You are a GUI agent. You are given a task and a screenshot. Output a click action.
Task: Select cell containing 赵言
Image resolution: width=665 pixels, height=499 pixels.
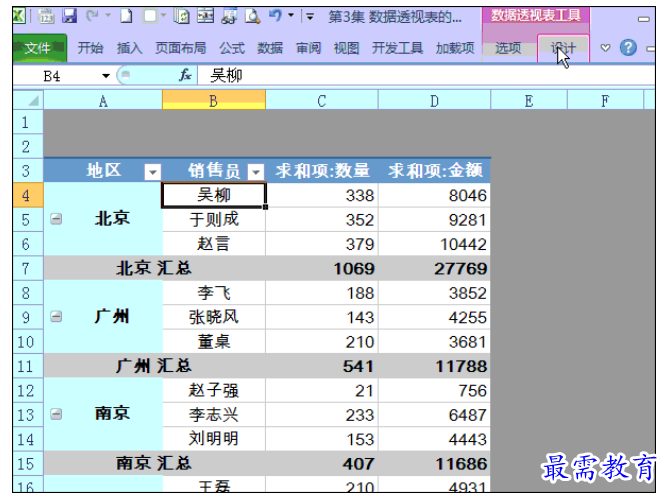214,244
